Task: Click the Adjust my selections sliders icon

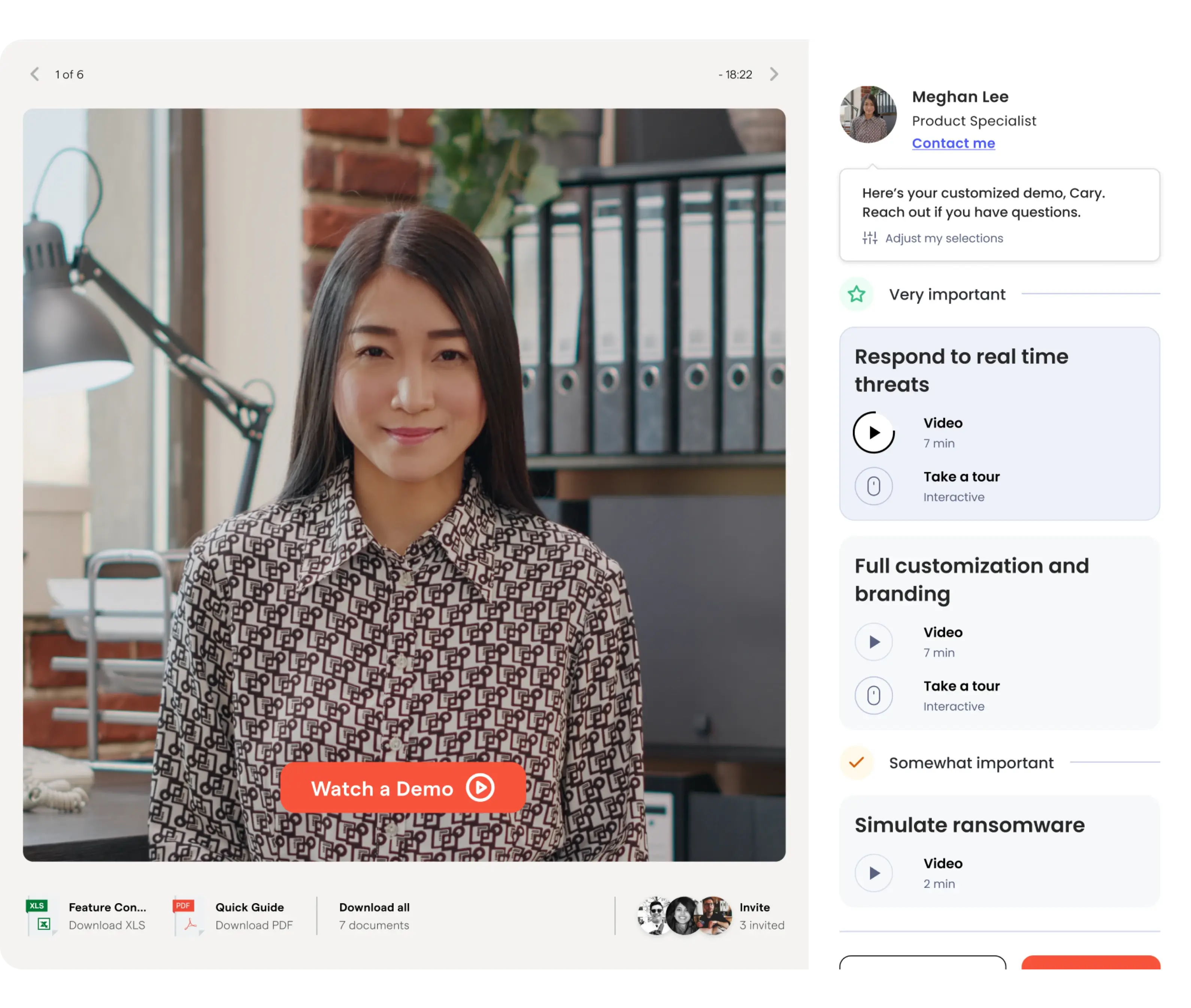Action: click(869, 238)
